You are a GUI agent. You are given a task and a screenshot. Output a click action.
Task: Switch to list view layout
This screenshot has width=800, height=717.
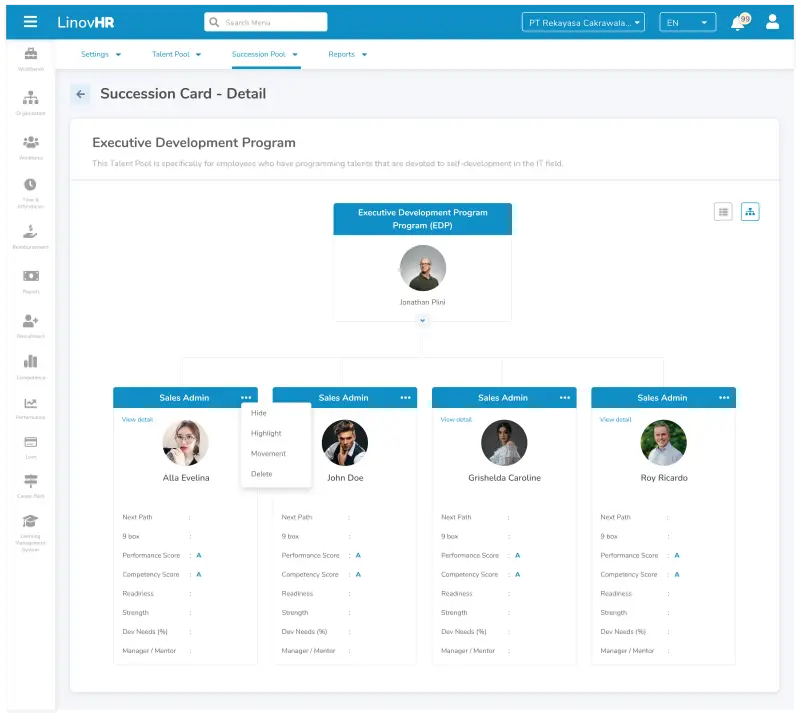click(723, 211)
